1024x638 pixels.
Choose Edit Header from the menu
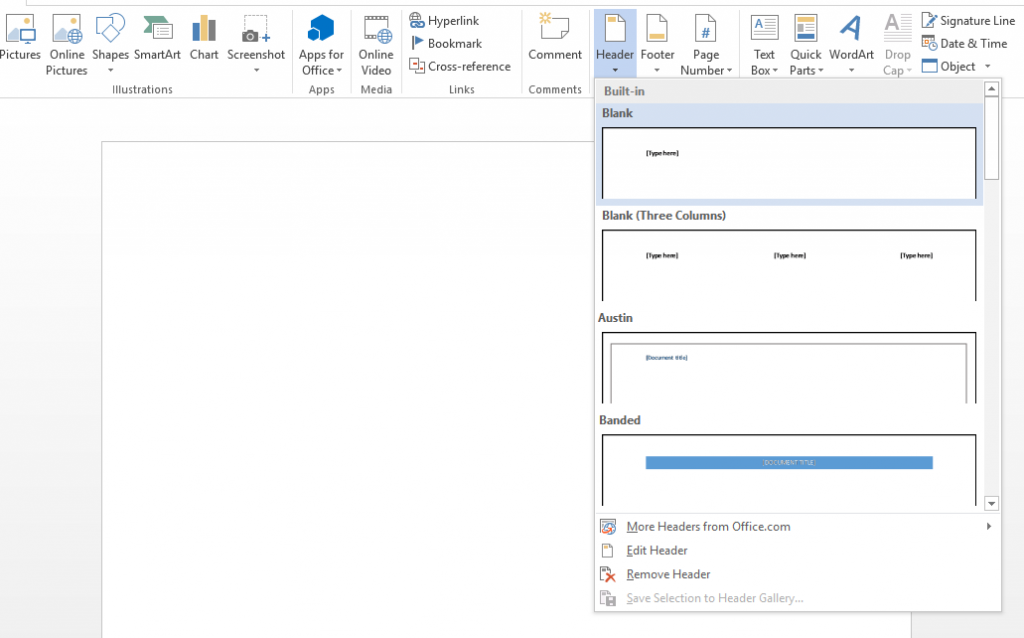click(x=657, y=550)
